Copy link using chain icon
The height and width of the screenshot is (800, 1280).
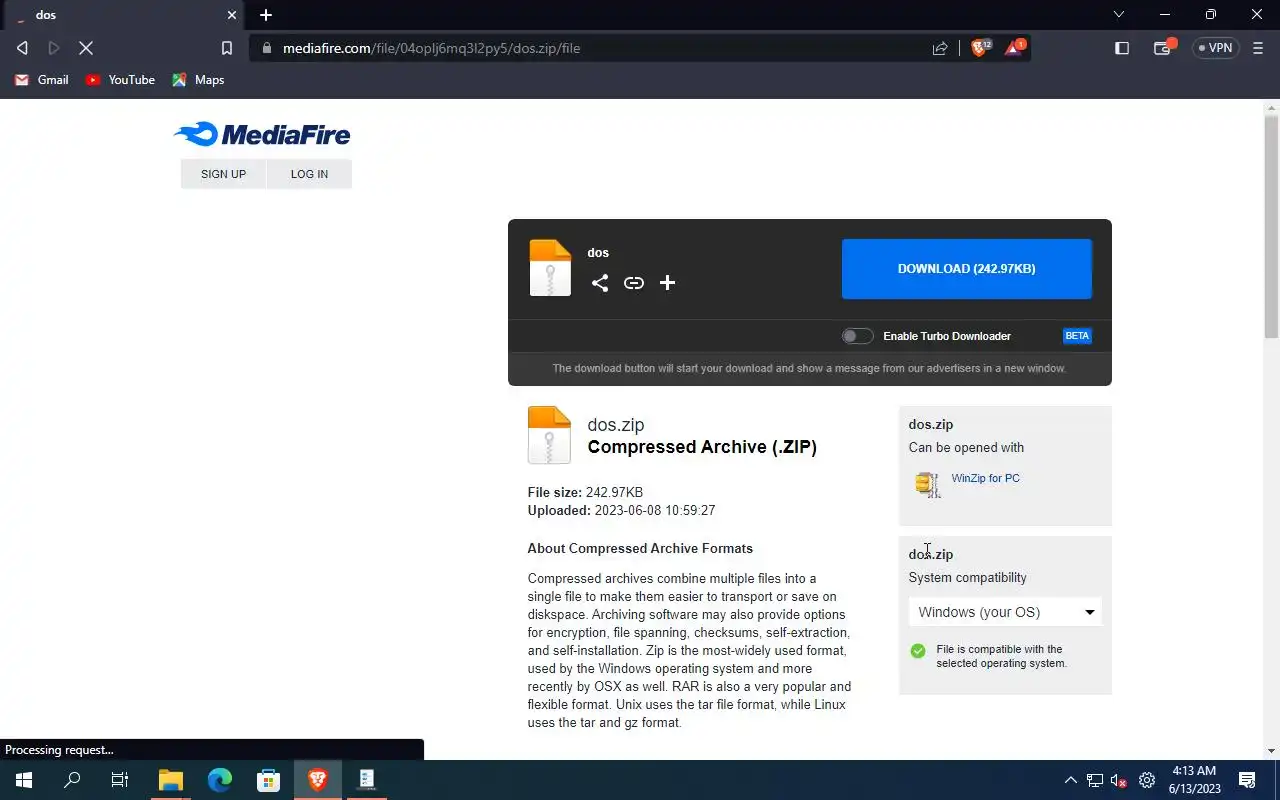(x=634, y=283)
